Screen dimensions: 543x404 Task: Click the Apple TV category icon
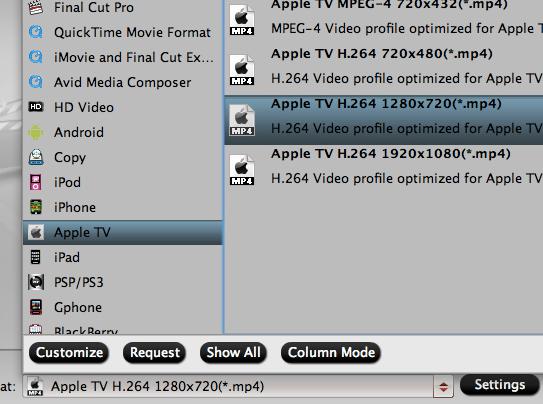click(36, 232)
